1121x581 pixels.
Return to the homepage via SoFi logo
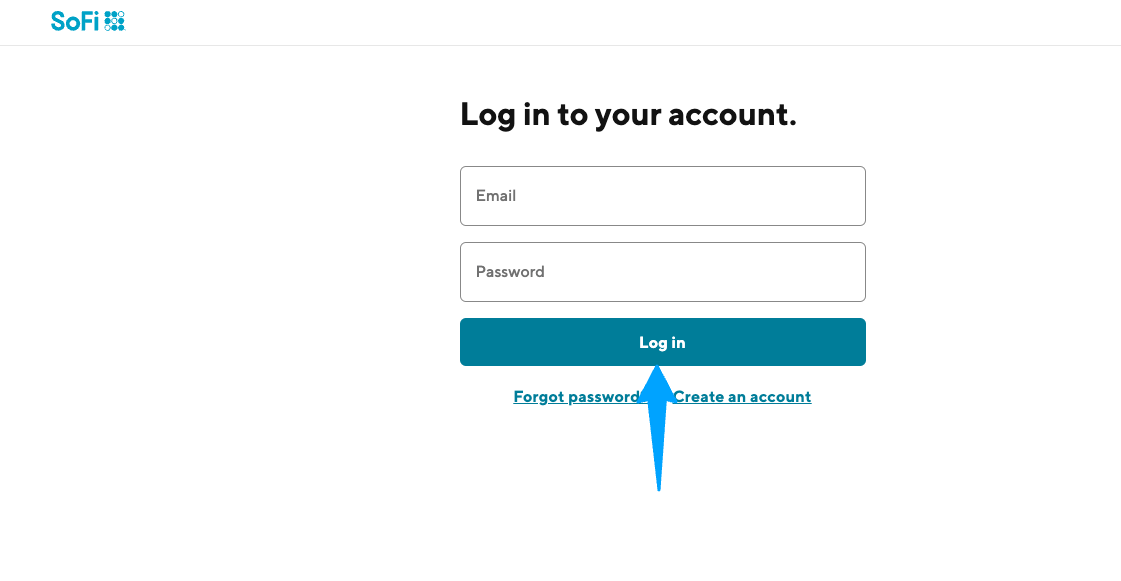[88, 20]
